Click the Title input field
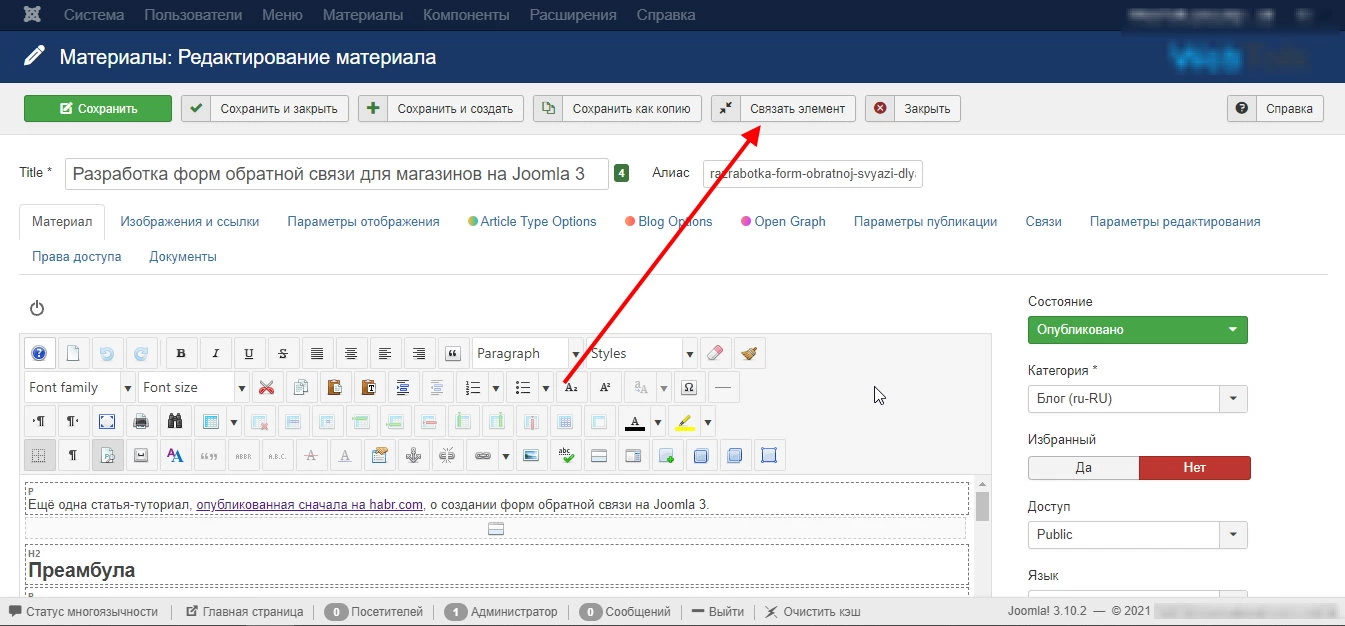1345x626 pixels. pos(337,173)
